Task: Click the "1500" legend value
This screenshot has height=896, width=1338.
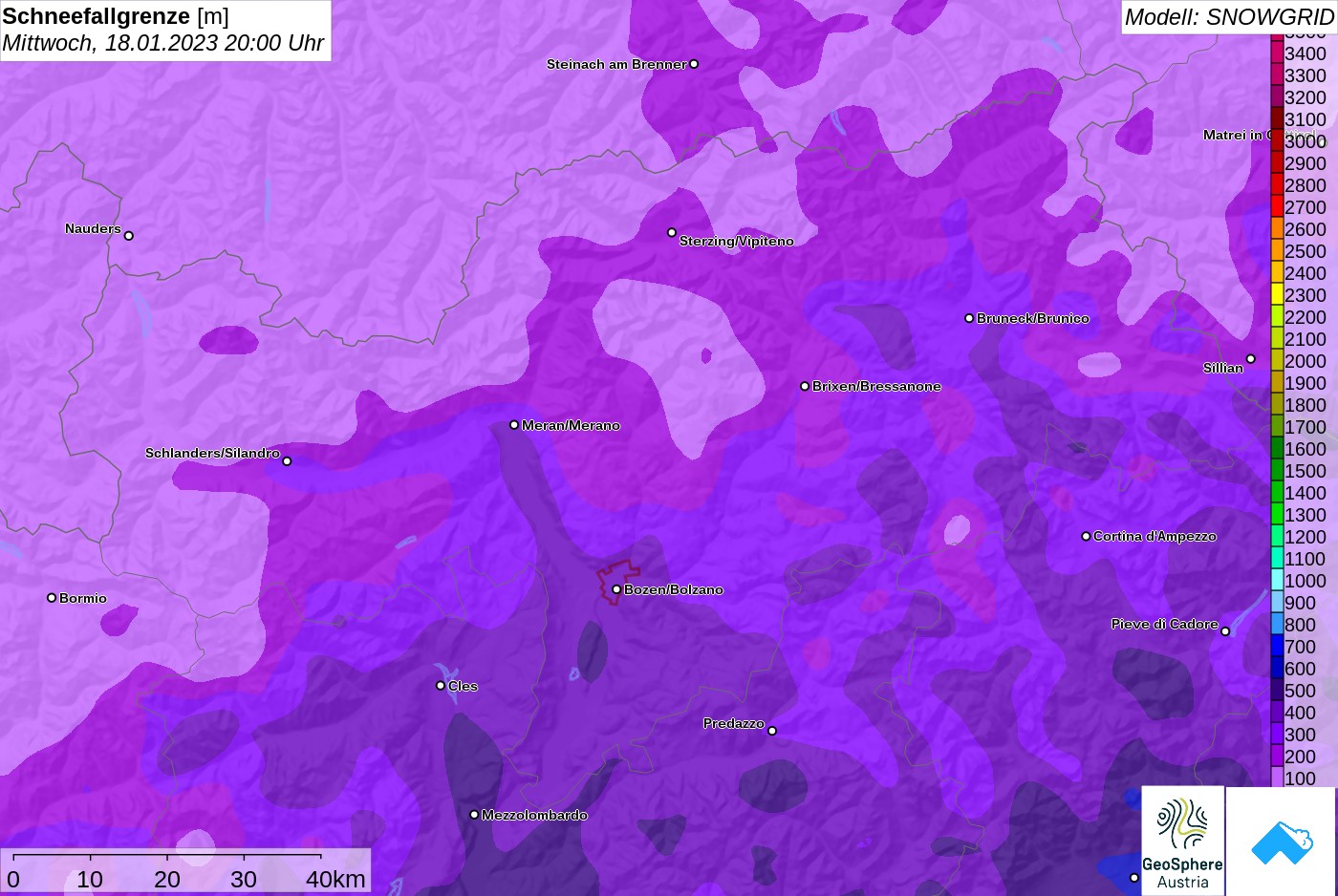Action: (x=1306, y=471)
